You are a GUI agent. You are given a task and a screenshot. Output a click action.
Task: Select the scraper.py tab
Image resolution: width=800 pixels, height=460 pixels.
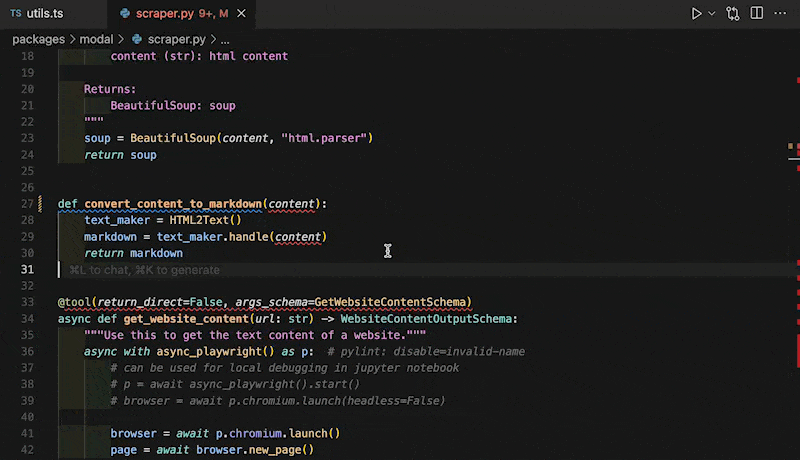(163, 14)
